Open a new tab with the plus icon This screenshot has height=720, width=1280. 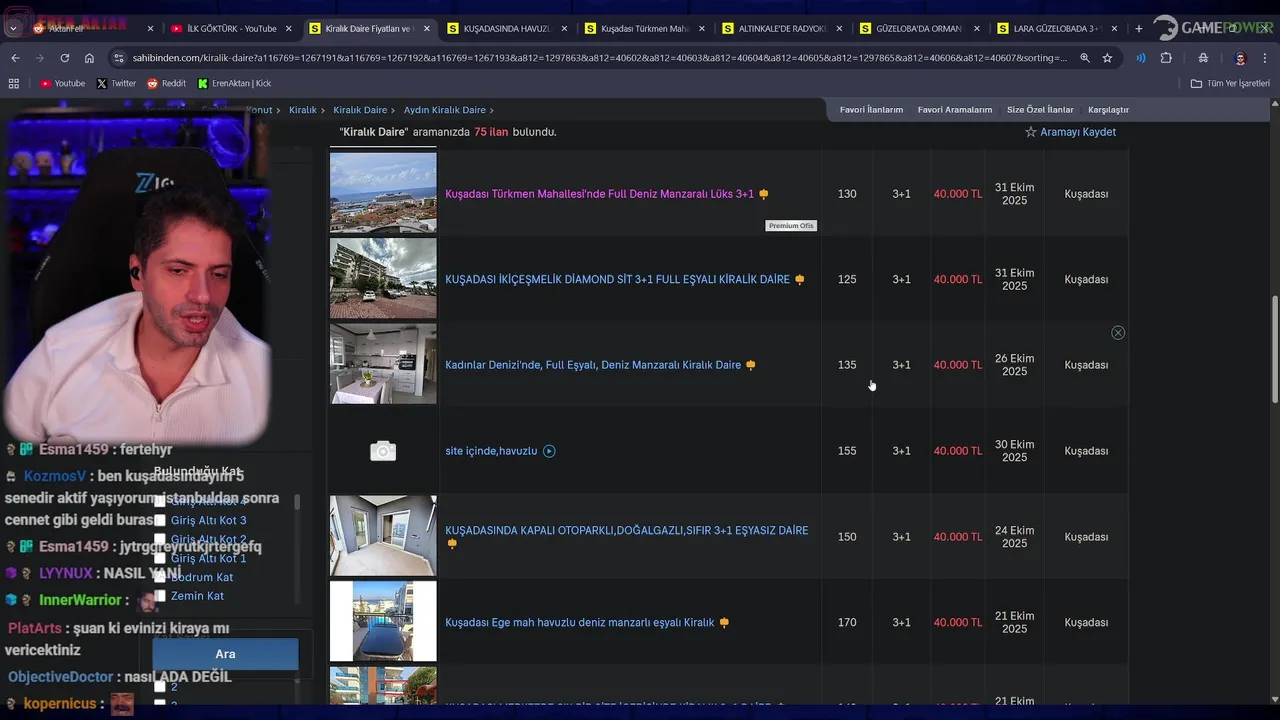pos(1138,28)
